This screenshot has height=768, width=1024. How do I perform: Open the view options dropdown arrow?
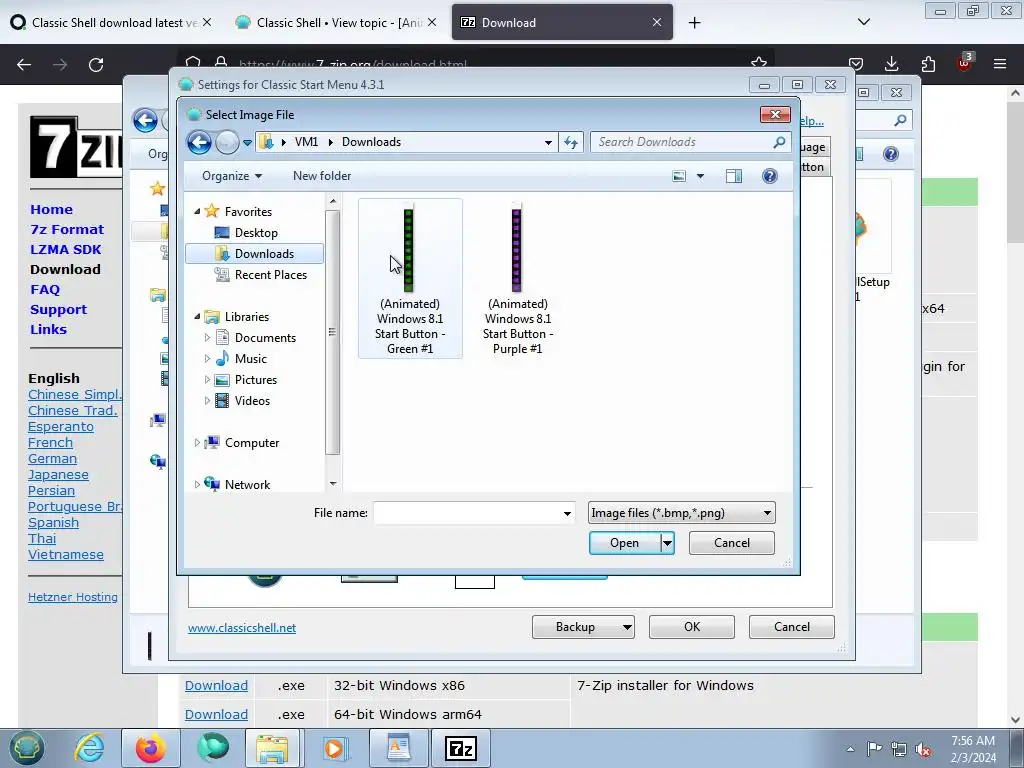[x=700, y=176]
